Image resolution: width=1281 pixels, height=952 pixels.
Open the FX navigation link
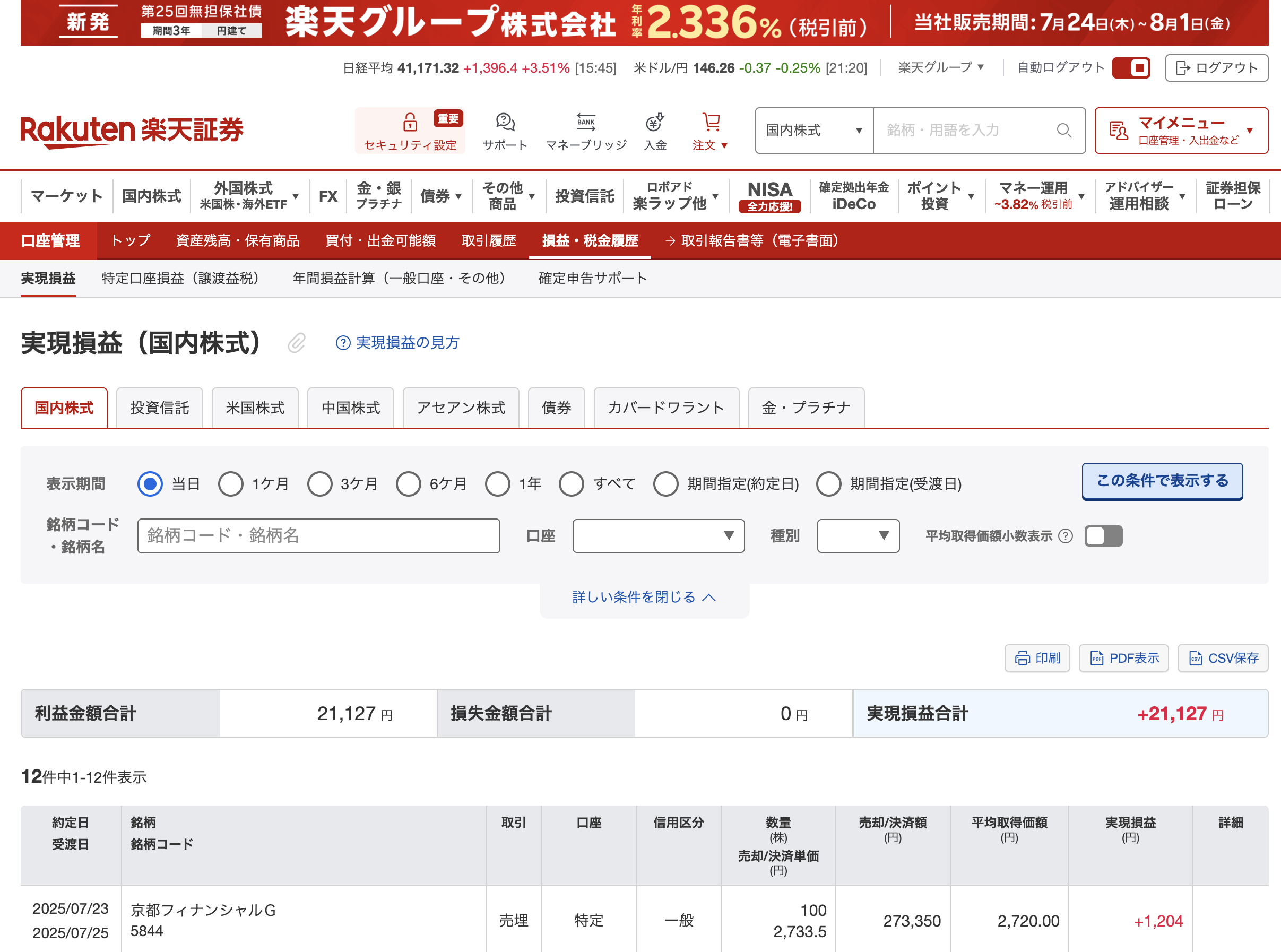(x=328, y=196)
